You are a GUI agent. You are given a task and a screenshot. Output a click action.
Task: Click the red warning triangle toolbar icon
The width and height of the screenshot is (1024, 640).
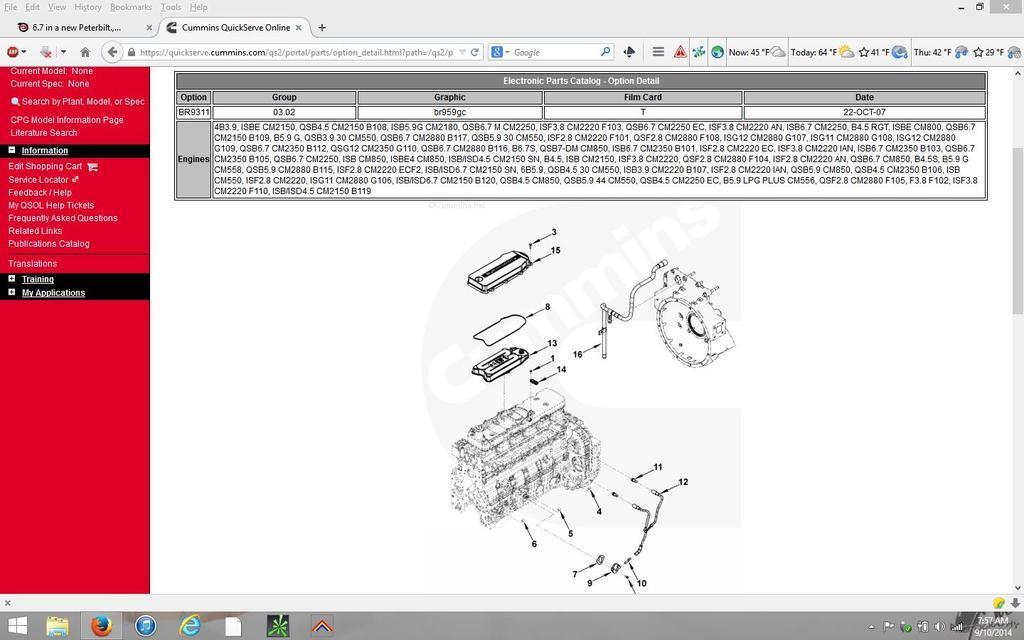(x=680, y=52)
